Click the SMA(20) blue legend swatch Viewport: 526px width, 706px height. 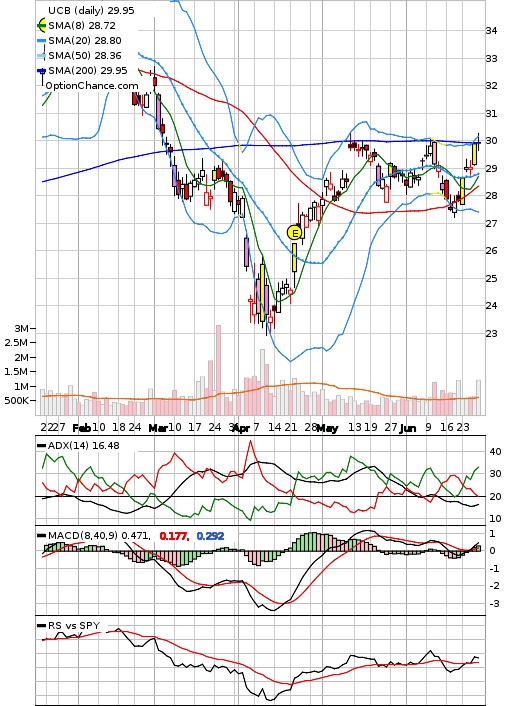[41, 41]
